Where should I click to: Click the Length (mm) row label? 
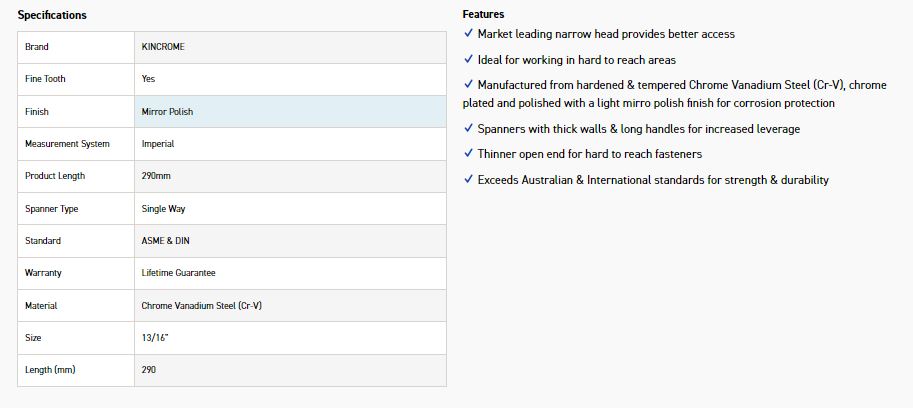coord(50,370)
